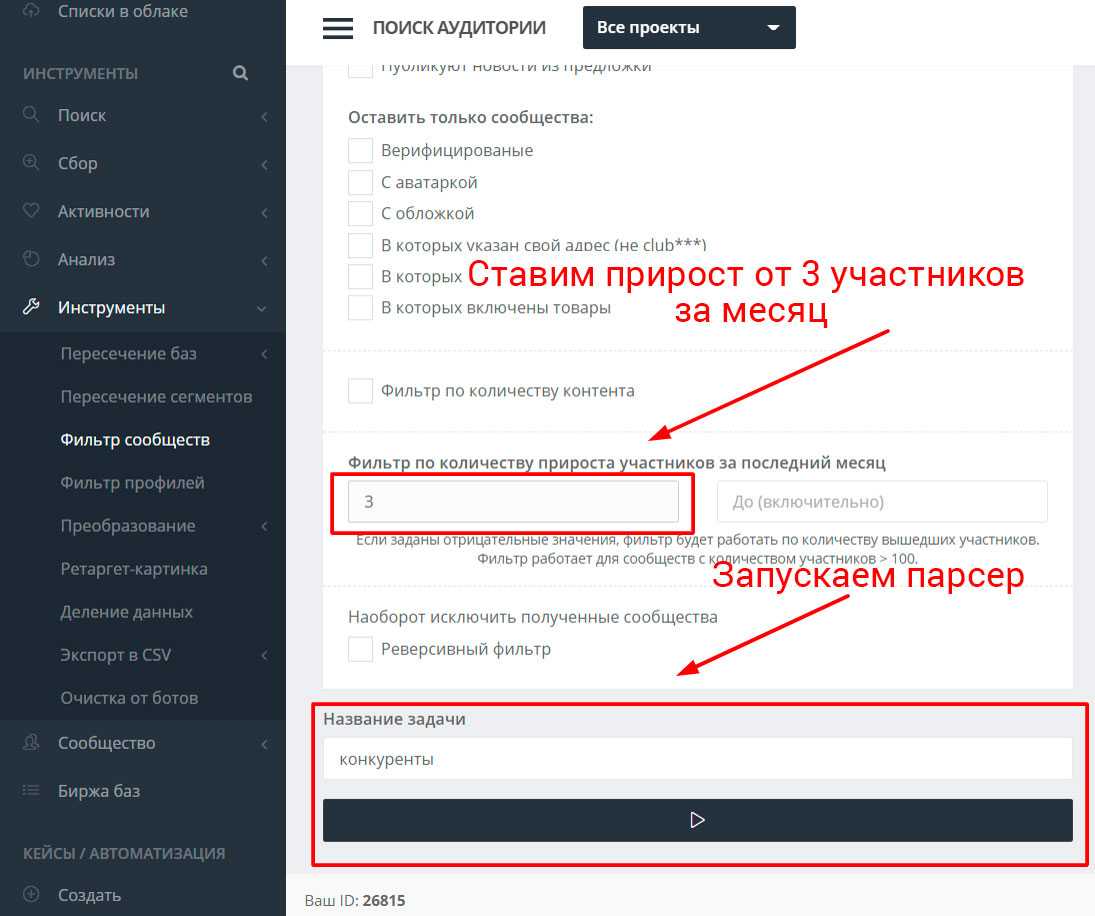Open the Все проекты dropdown
1095x916 pixels.
click(x=689, y=28)
